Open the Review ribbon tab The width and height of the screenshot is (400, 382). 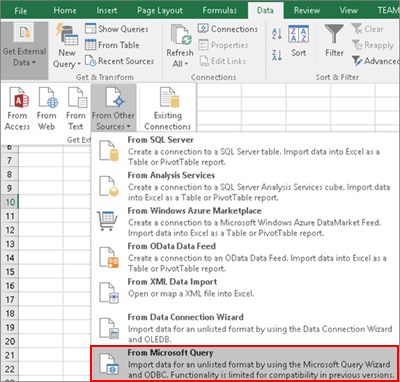[x=307, y=10]
